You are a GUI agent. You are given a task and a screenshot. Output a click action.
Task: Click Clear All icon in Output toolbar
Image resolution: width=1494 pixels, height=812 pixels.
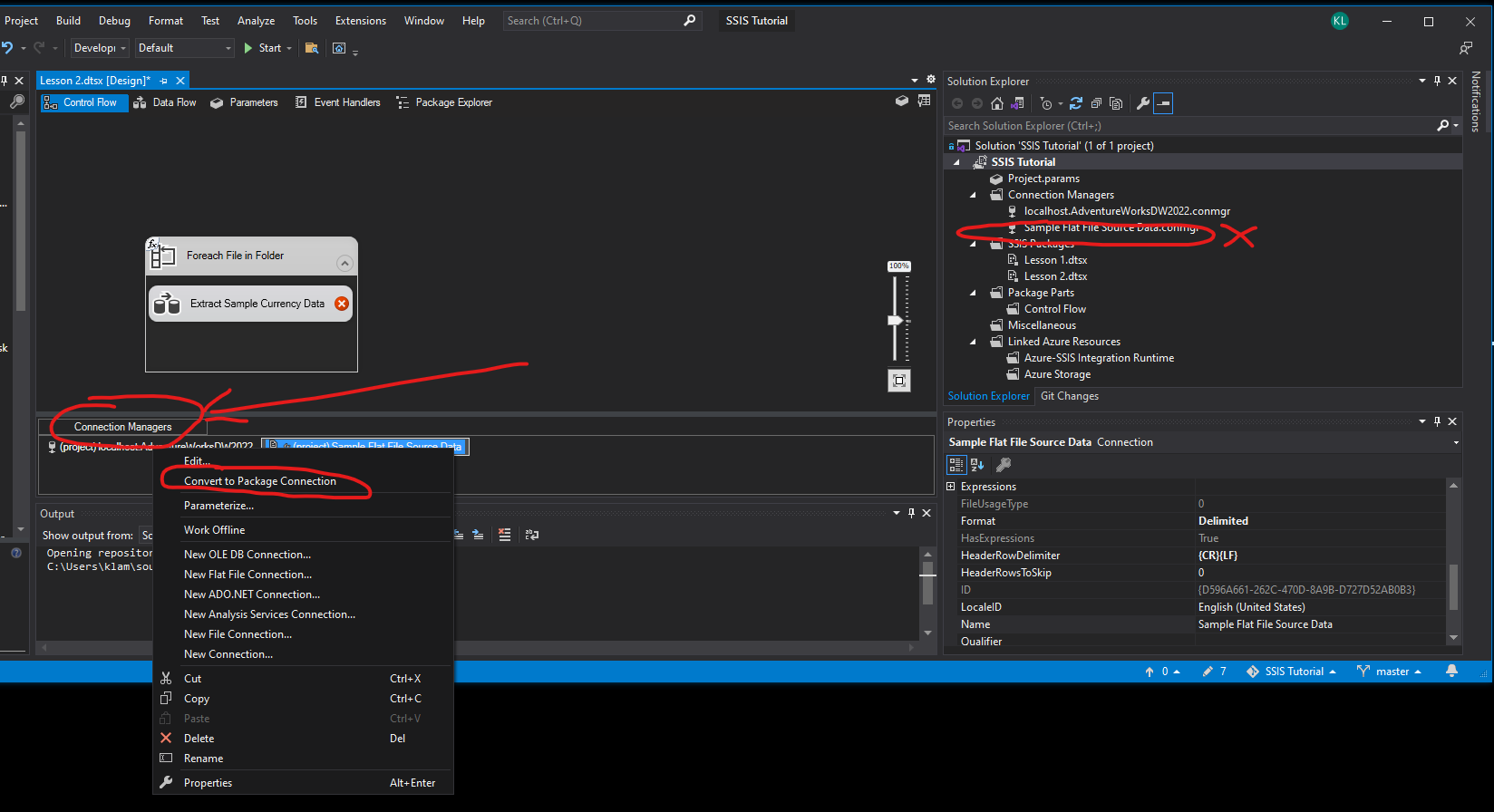pyautogui.click(x=505, y=535)
